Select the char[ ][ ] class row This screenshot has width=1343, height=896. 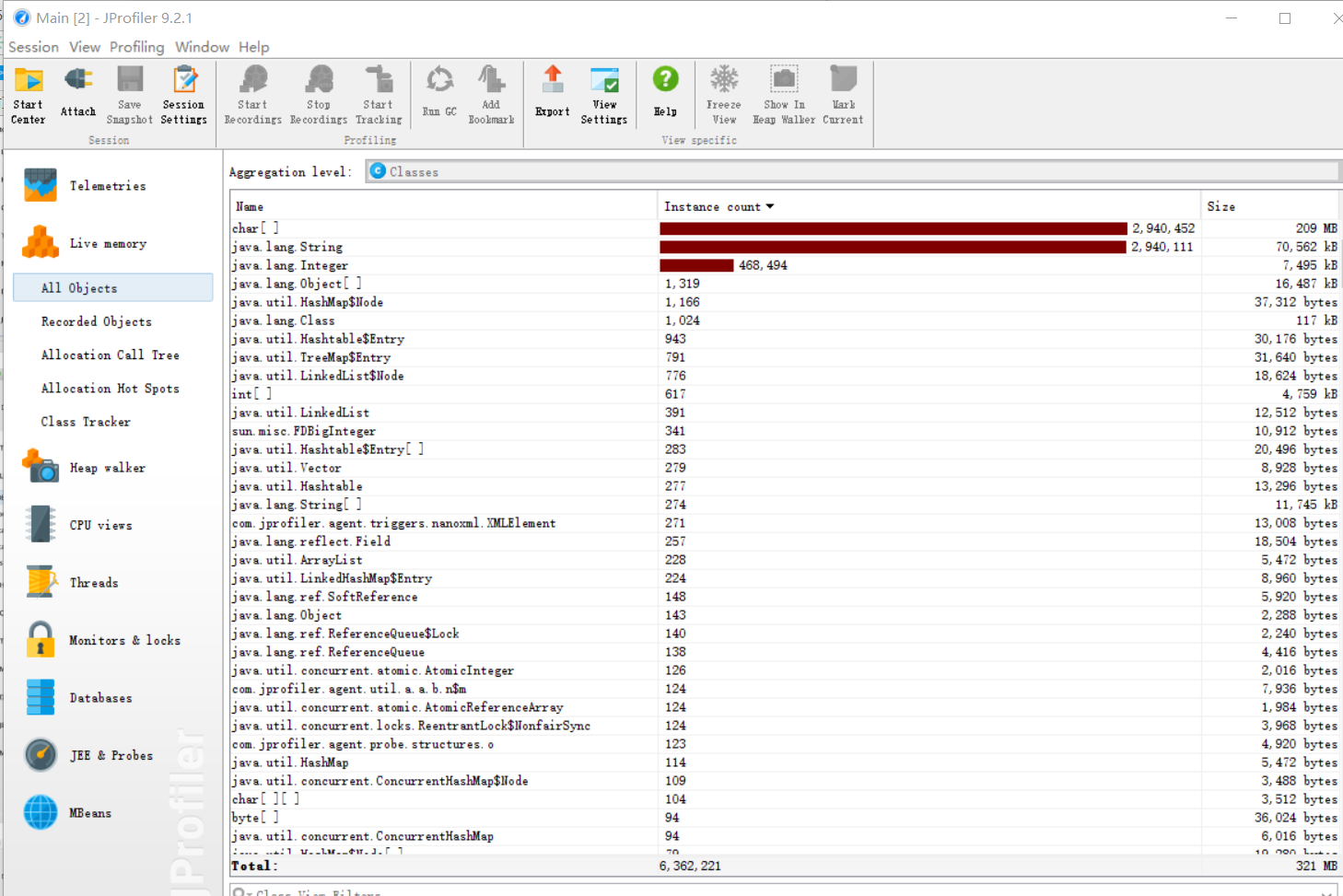[785, 799]
